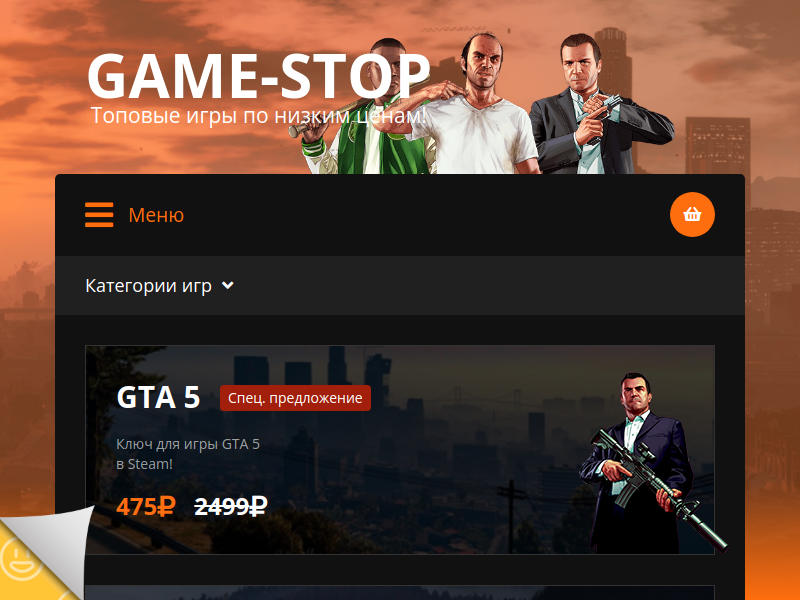Click the smiley icon in page corner
Viewport: 800px width, 600px height.
point(20,557)
